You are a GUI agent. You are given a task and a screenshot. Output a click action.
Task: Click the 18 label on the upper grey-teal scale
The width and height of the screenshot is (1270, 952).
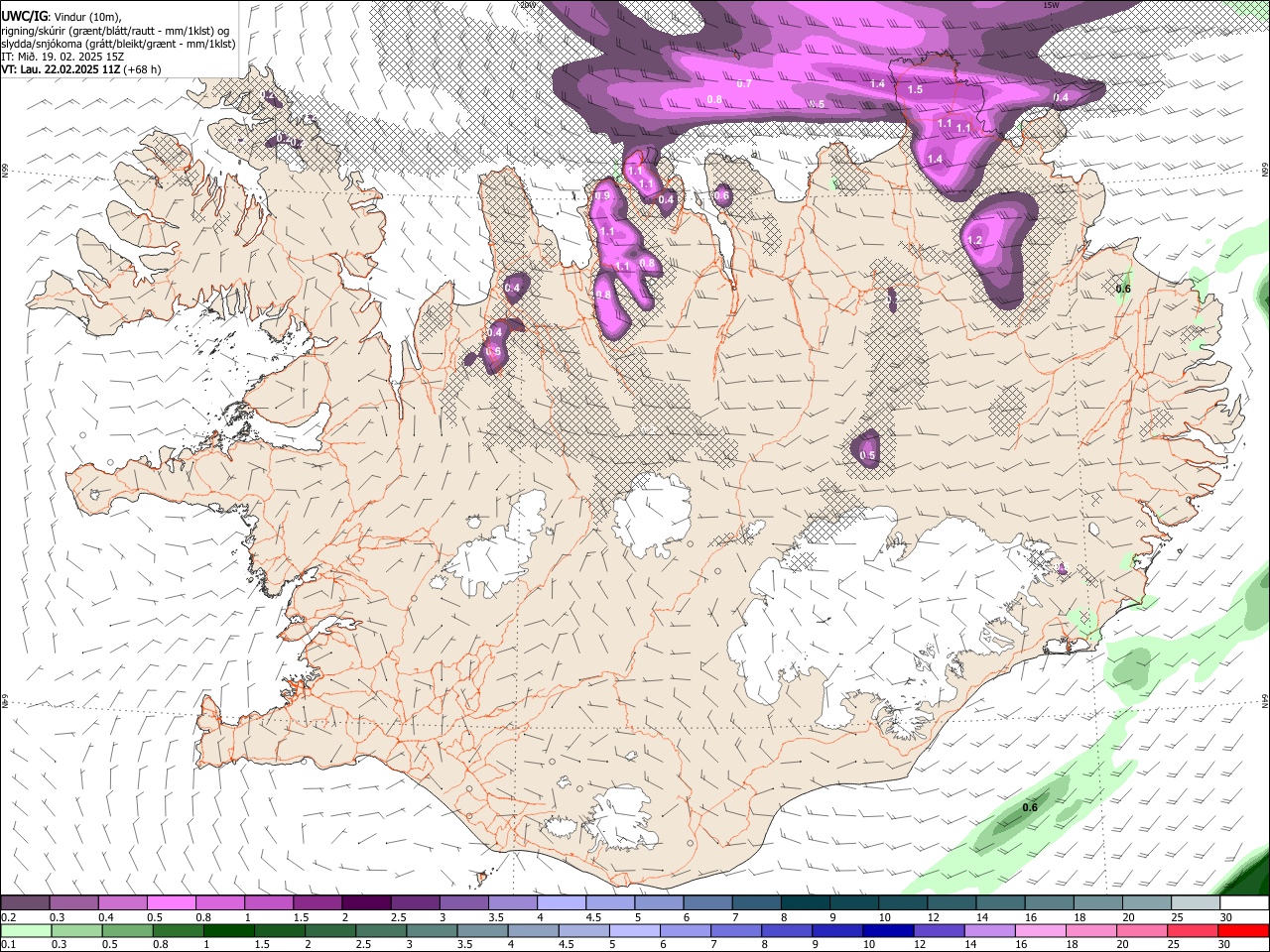click(1079, 917)
